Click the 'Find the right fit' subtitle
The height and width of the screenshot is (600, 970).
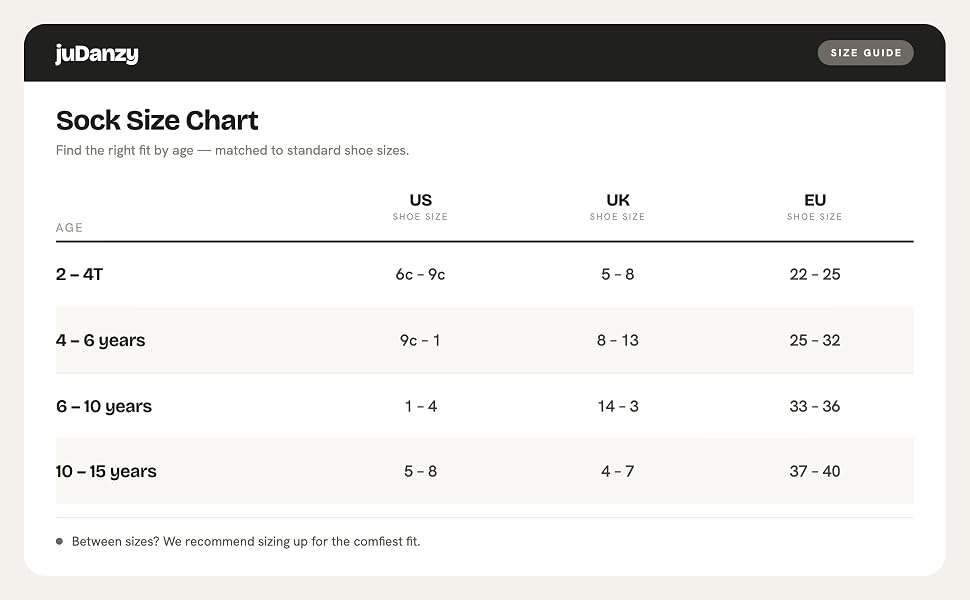click(232, 150)
